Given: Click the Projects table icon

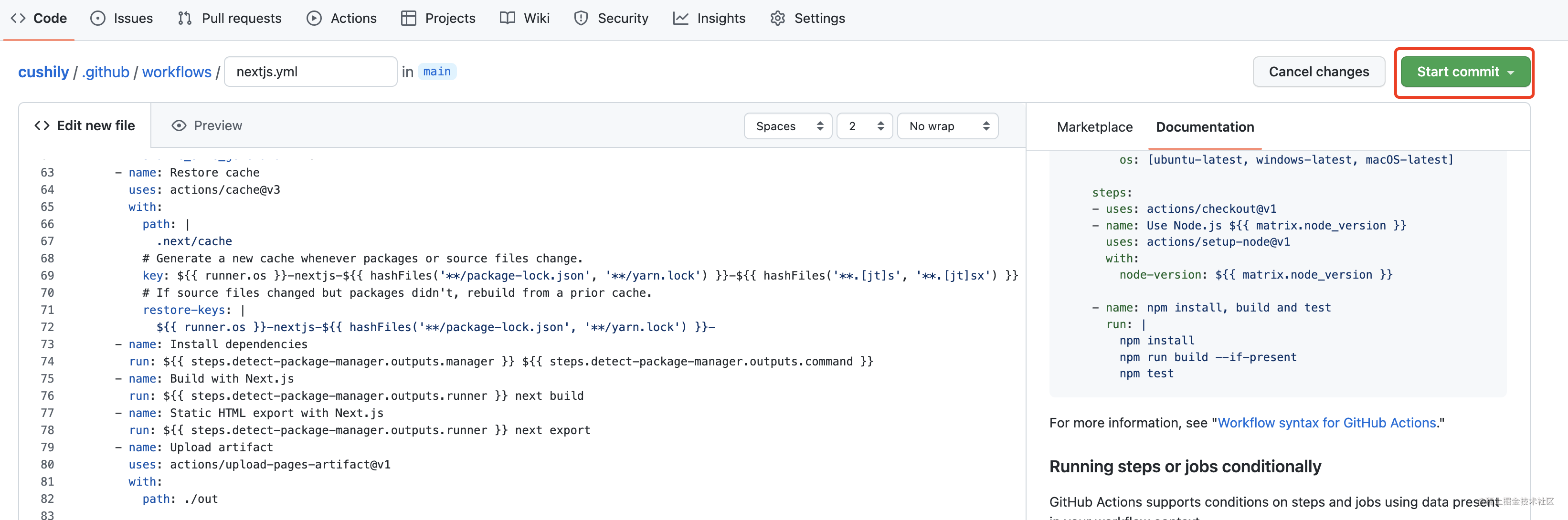Looking at the screenshot, I should (x=408, y=18).
